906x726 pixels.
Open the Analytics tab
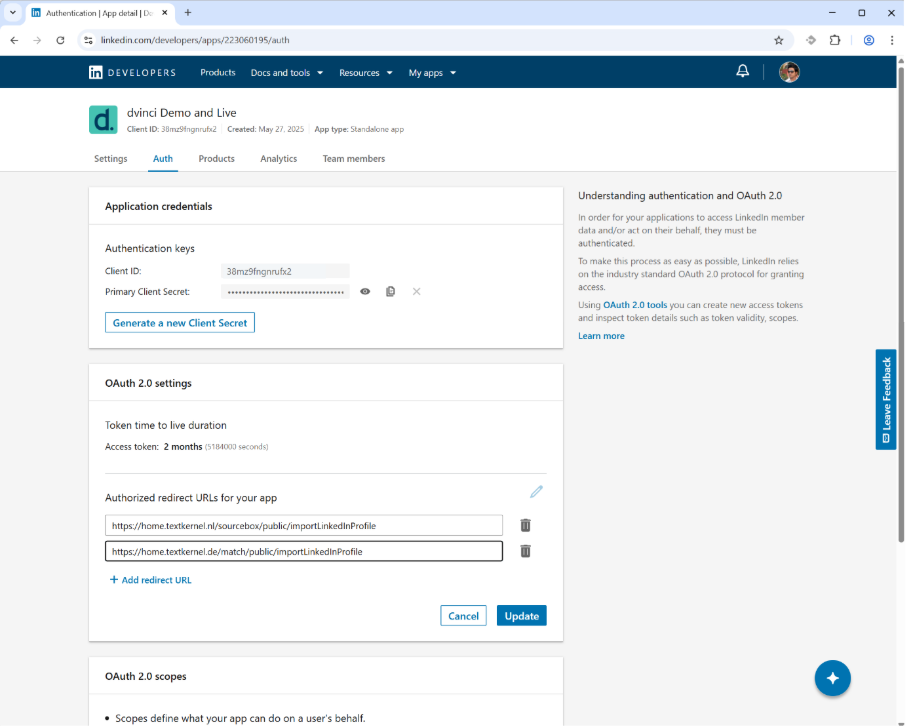(279, 158)
